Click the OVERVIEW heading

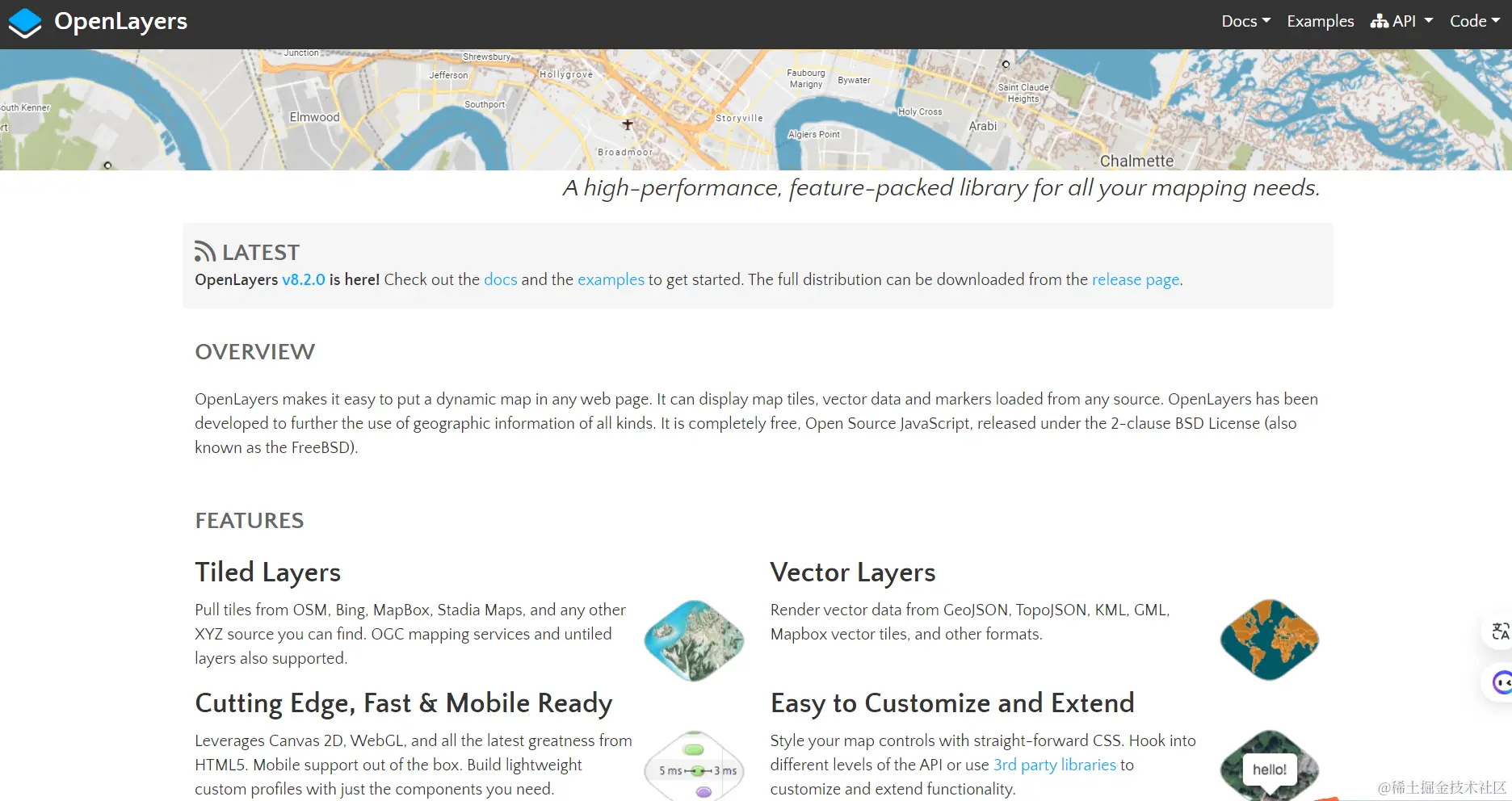click(x=254, y=352)
